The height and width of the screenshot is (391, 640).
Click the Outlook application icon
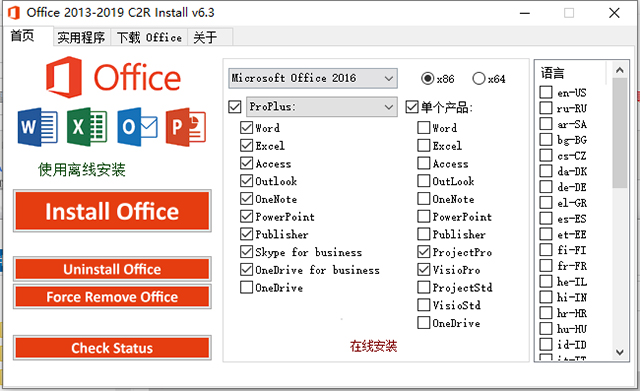[137, 127]
